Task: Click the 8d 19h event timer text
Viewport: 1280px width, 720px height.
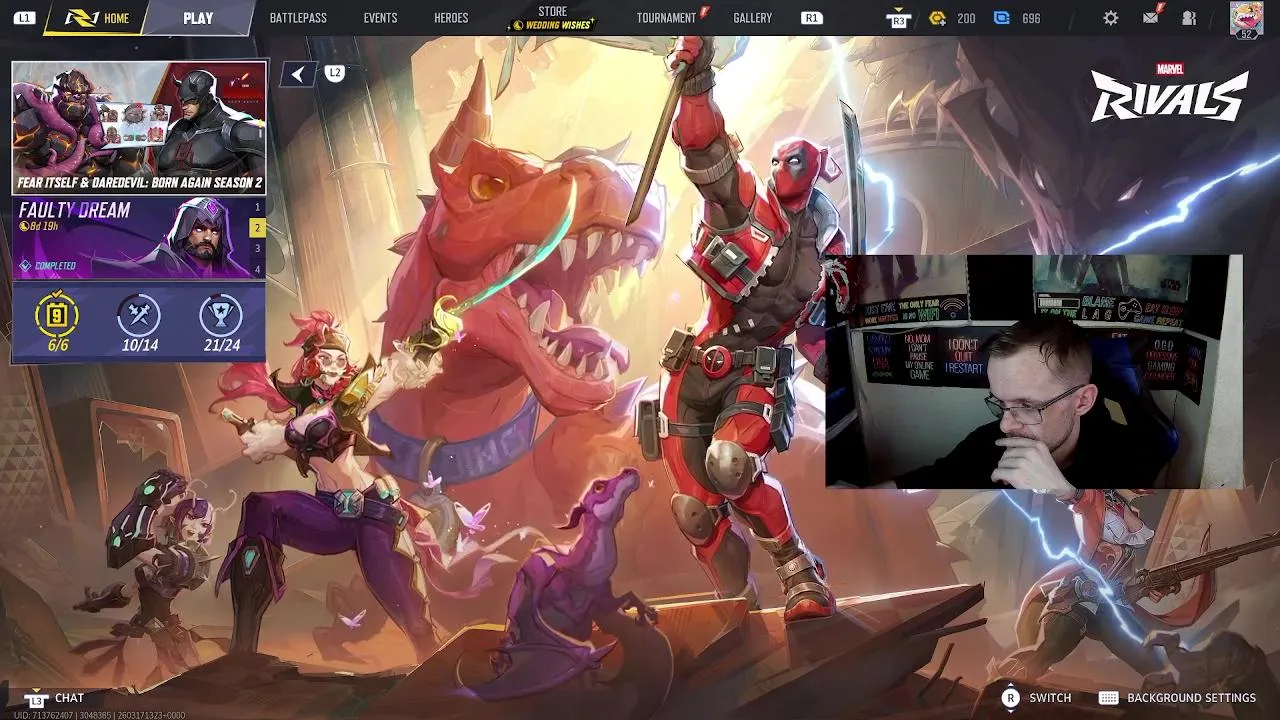Action: coord(44,227)
